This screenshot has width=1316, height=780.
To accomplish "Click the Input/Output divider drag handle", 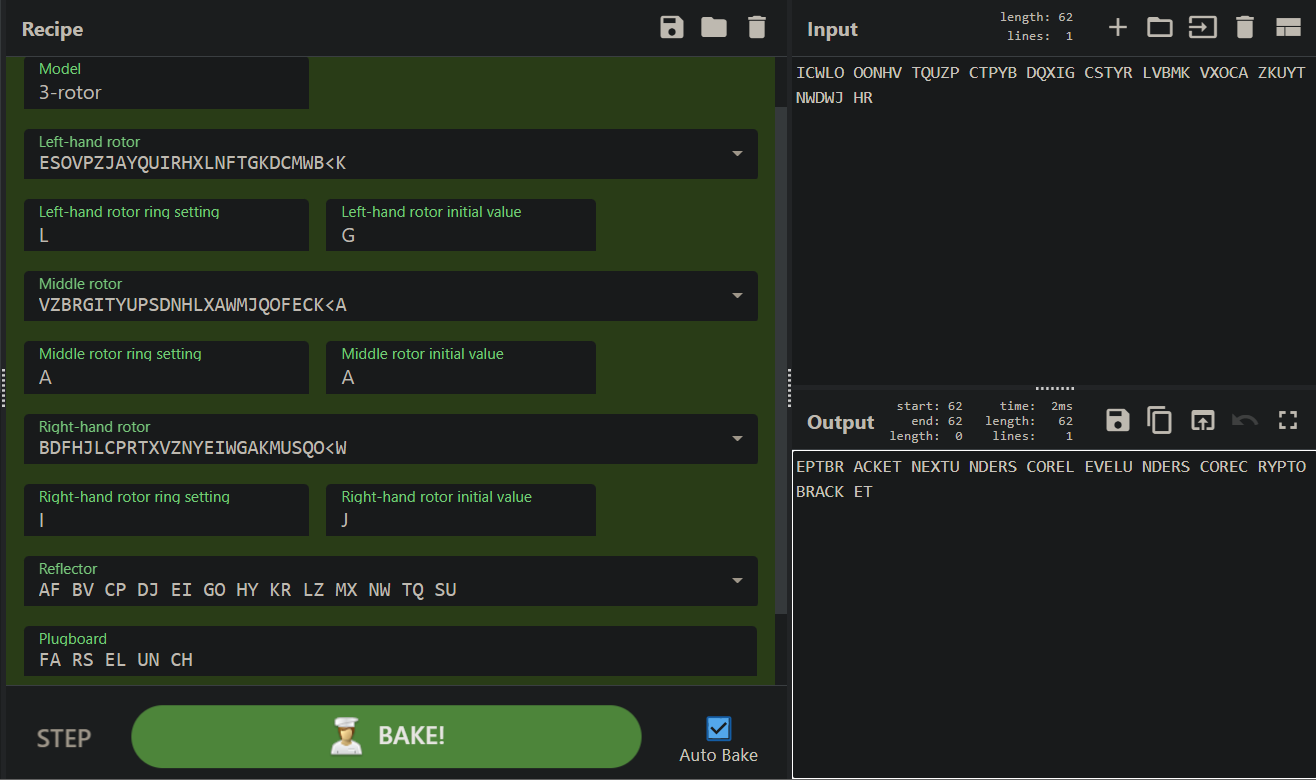I will [x=1054, y=388].
